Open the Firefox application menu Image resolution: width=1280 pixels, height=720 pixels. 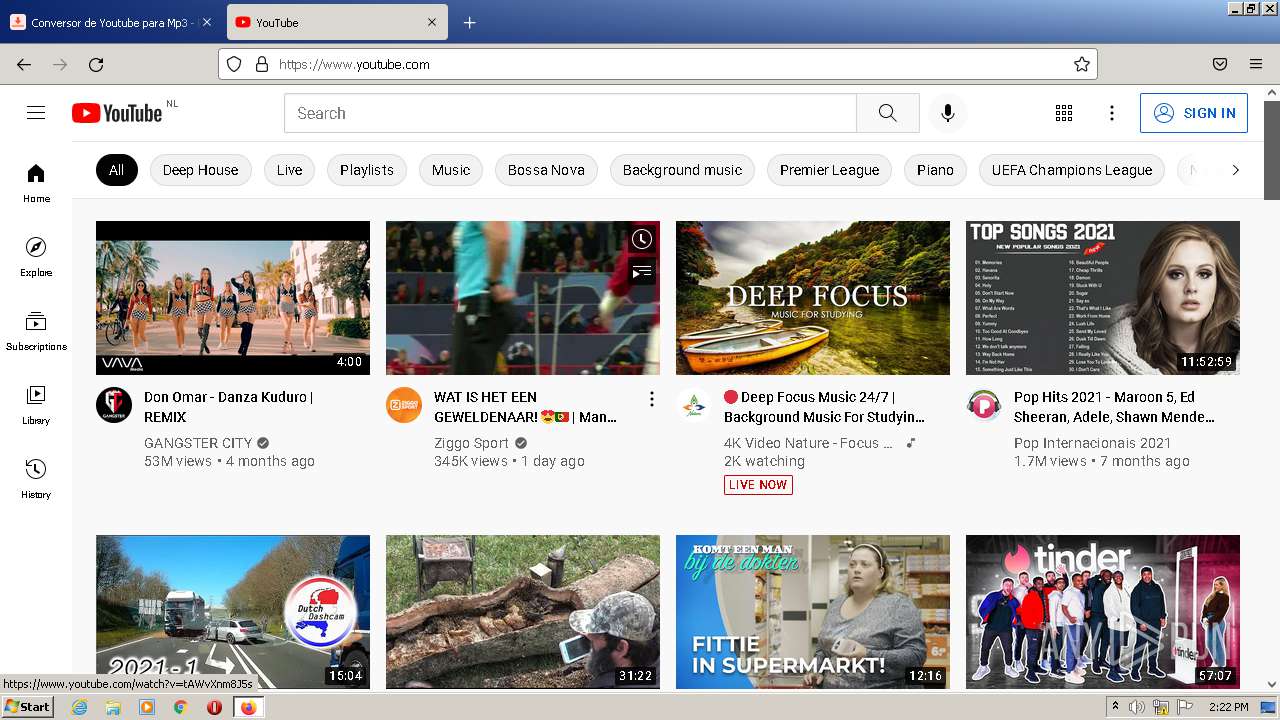click(1256, 64)
